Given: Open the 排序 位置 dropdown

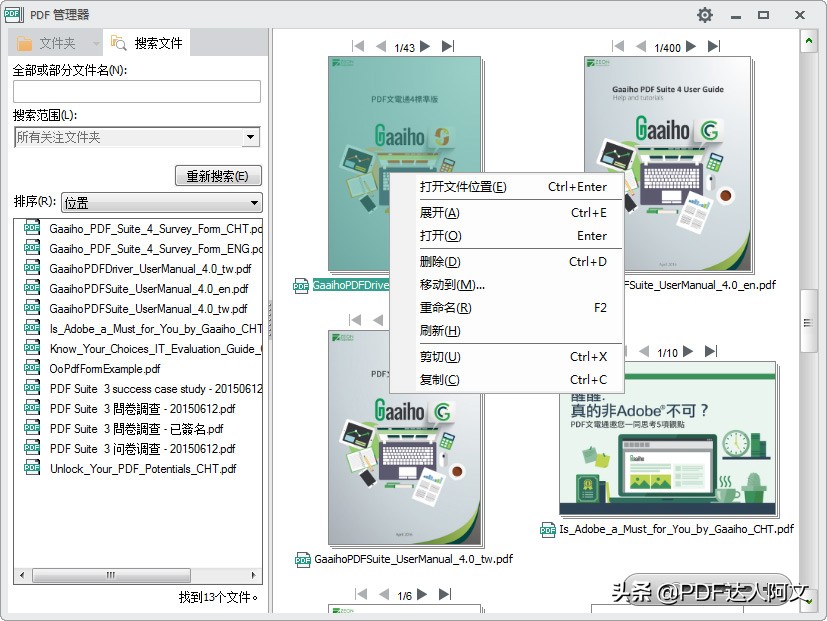Looking at the screenshot, I should click(161, 203).
